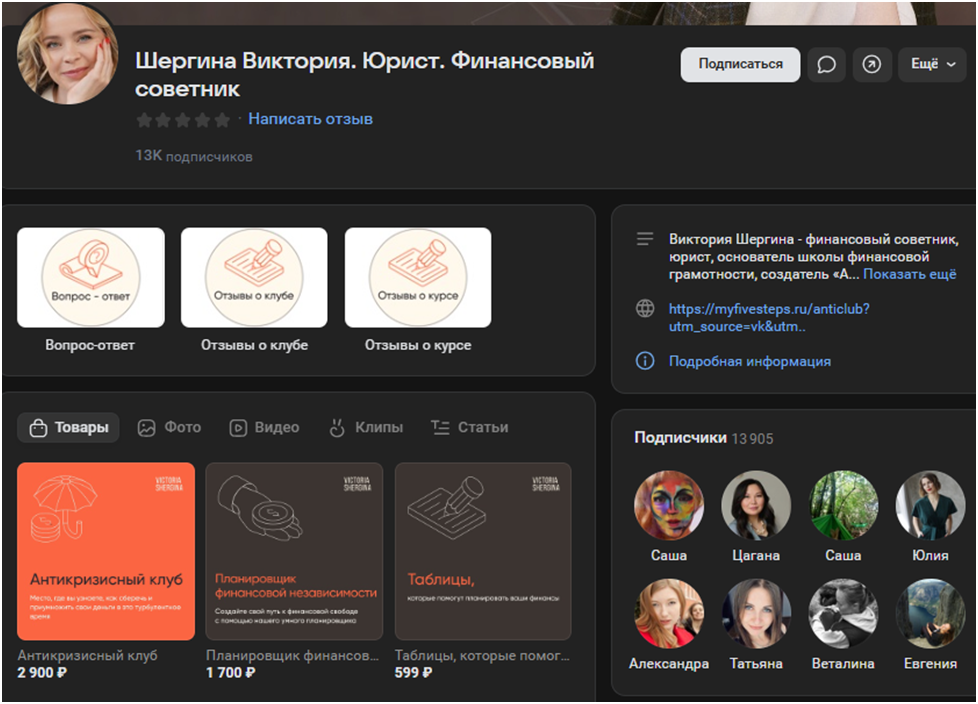Click the globe website icon
This screenshot has width=978, height=704.
click(x=645, y=309)
